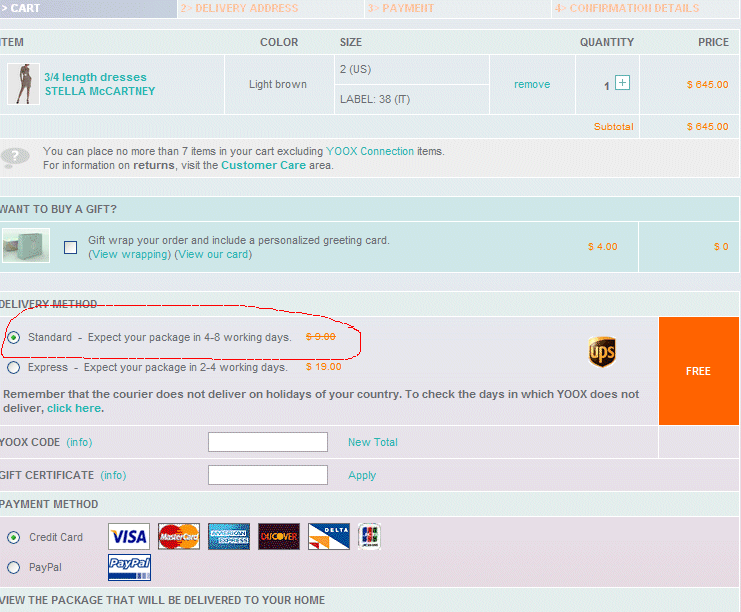
Task: Go to the Cart step tab
Action: 88,9
